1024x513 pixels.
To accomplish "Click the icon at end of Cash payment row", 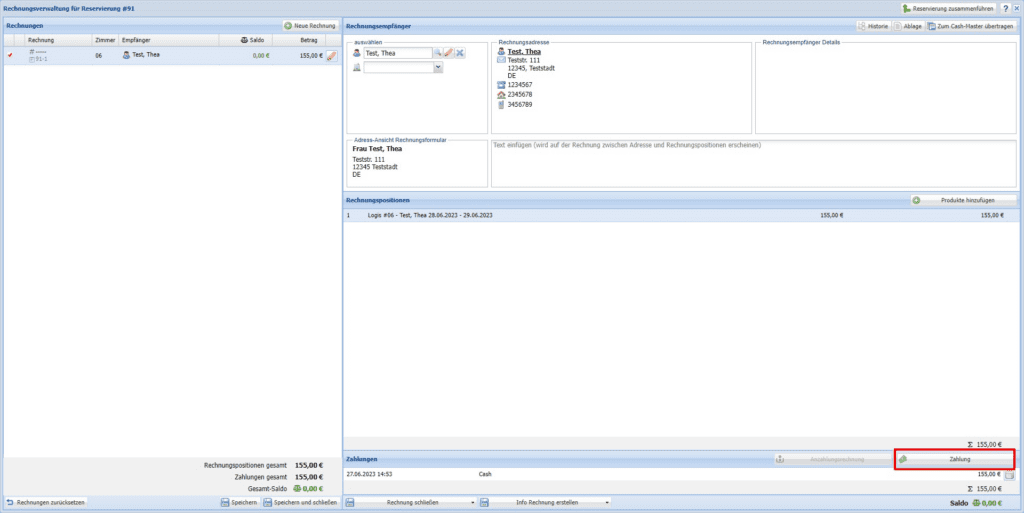I will click(x=1009, y=475).
